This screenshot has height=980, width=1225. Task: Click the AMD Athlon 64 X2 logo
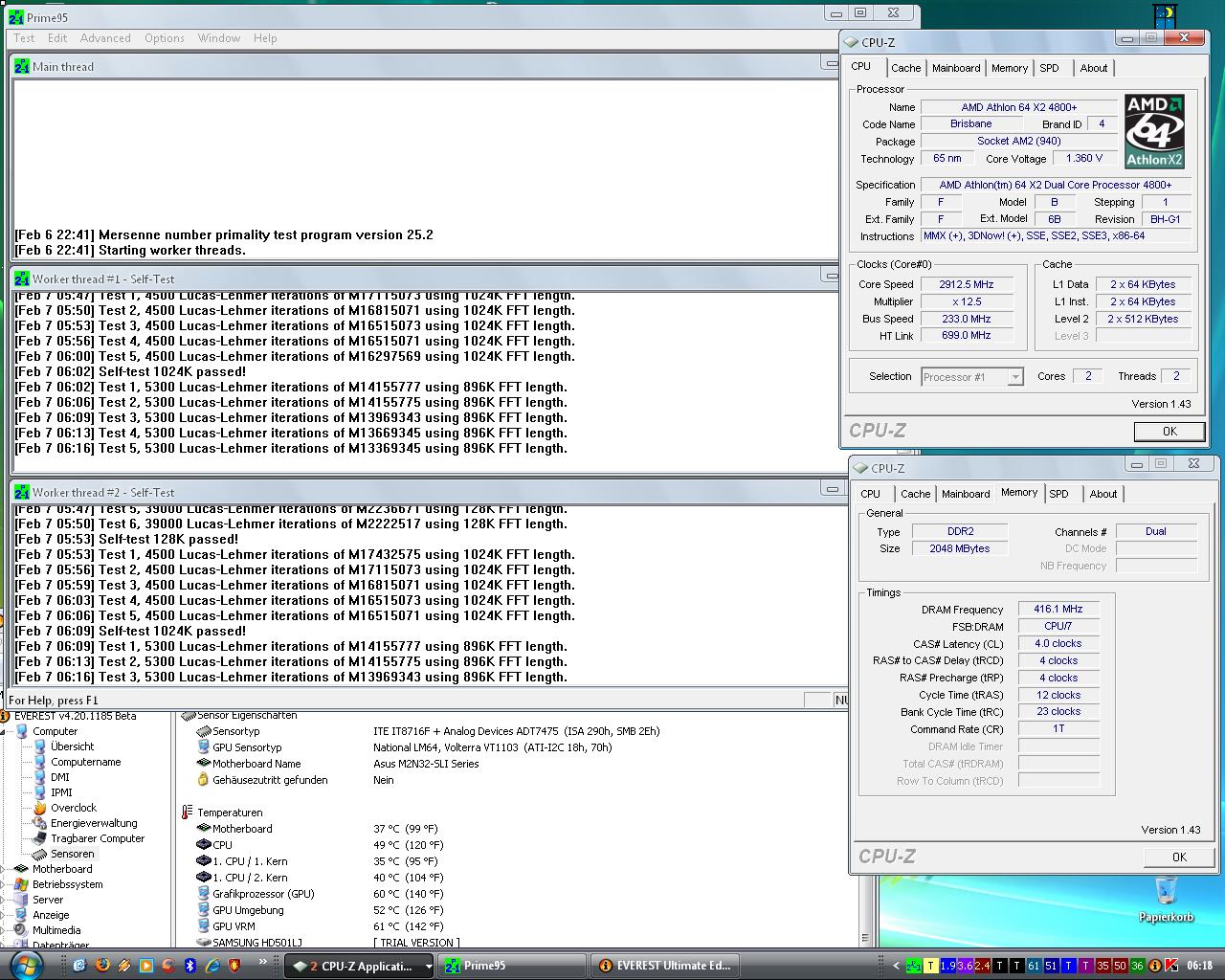pos(1154,131)
